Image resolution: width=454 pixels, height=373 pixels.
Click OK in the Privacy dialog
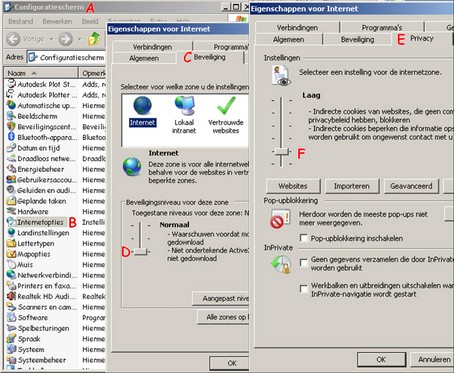tap(381, 359)
